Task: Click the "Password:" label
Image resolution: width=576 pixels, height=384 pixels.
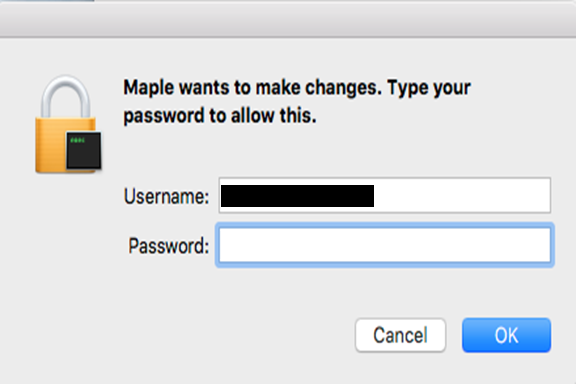Action: (169, 245)
